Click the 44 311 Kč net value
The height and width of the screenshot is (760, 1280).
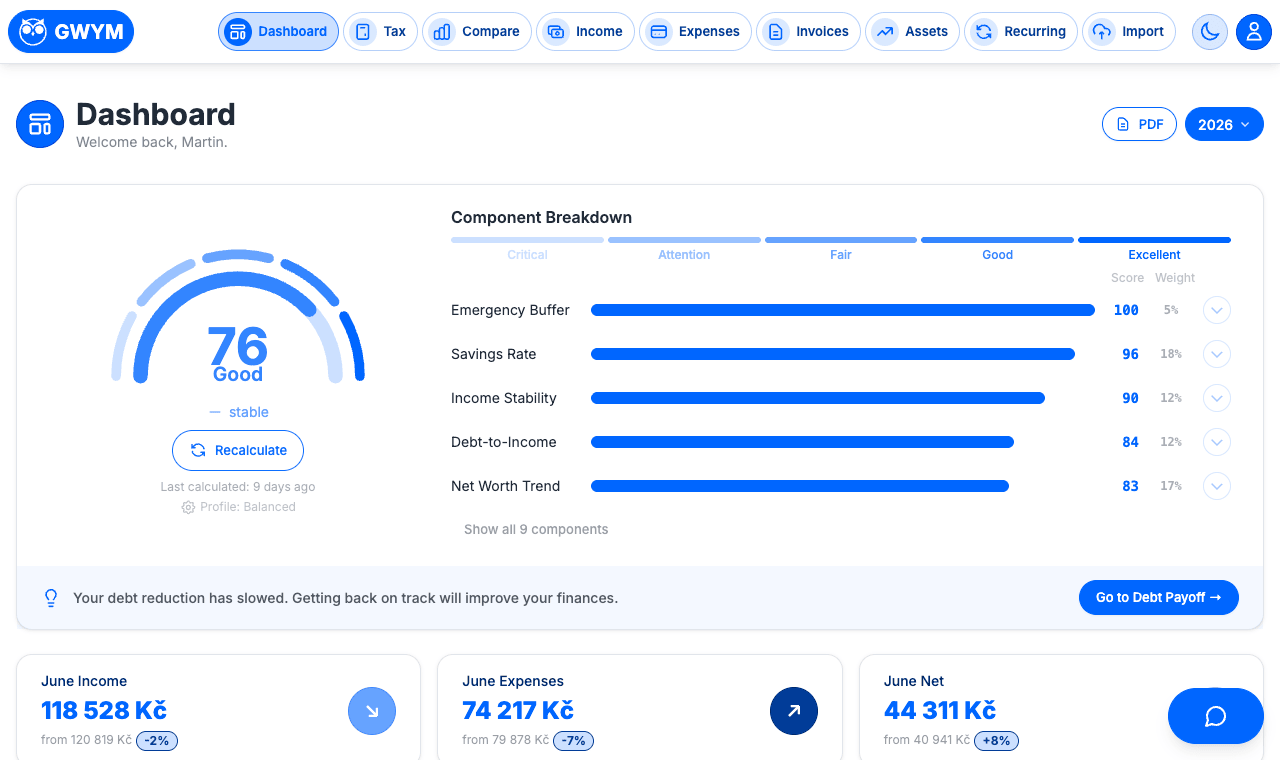point(940,711)
